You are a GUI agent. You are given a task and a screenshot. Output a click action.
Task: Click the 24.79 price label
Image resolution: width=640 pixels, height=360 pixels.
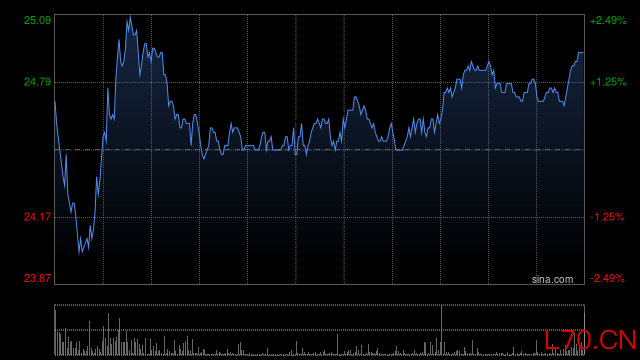[37, 82]
